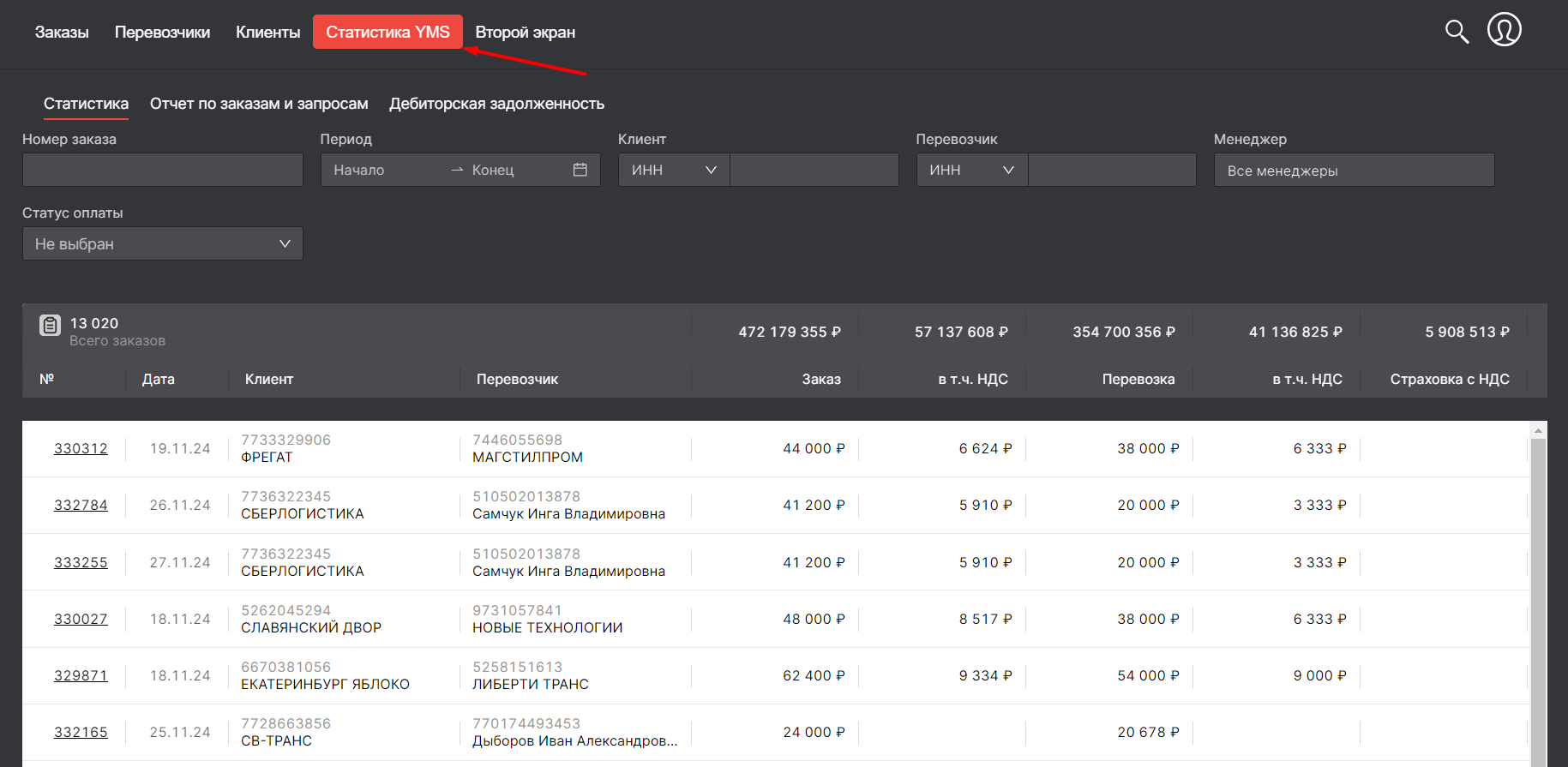This screenshot has height=767, width=1568.
Task: Click the № column header
Action: coord(47,379)
